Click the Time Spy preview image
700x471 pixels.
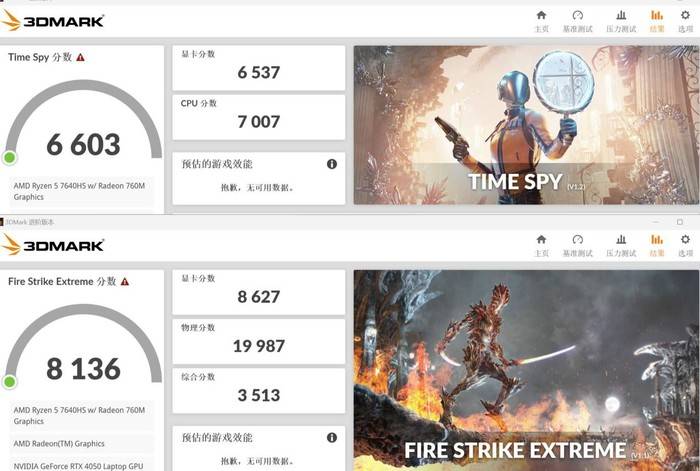[x=526, y=125]
